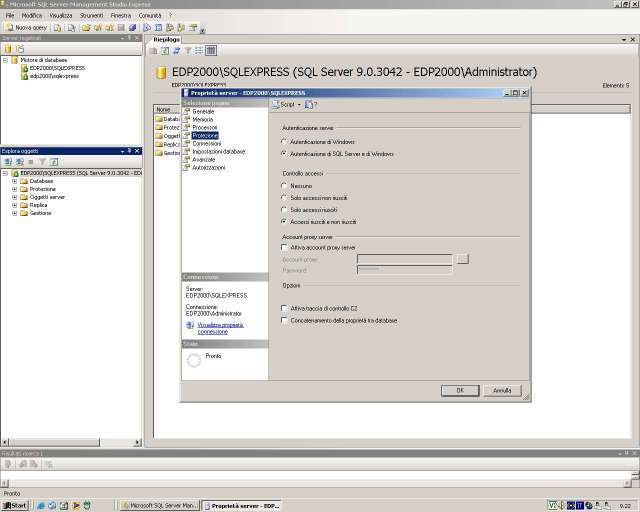Click the filter funnel icon in Riepilogo toolbar
Viewport: 640px width, 512px height.
(x=188, y=51)
